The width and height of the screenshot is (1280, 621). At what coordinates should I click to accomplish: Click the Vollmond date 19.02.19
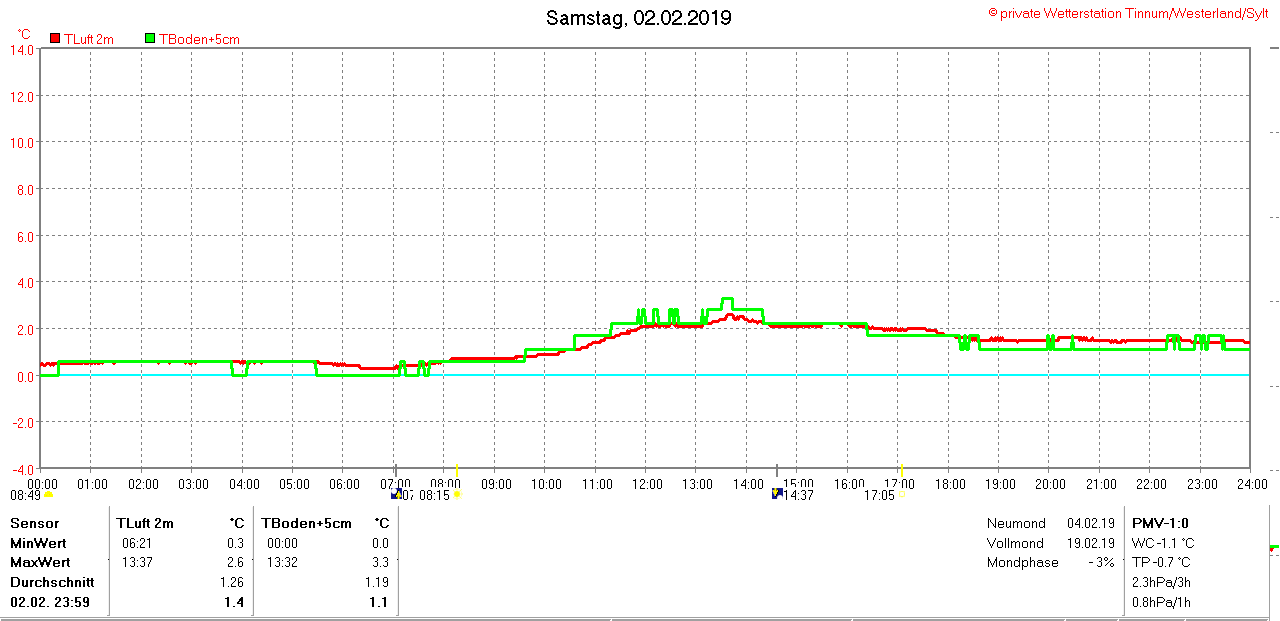(1091, 543)
